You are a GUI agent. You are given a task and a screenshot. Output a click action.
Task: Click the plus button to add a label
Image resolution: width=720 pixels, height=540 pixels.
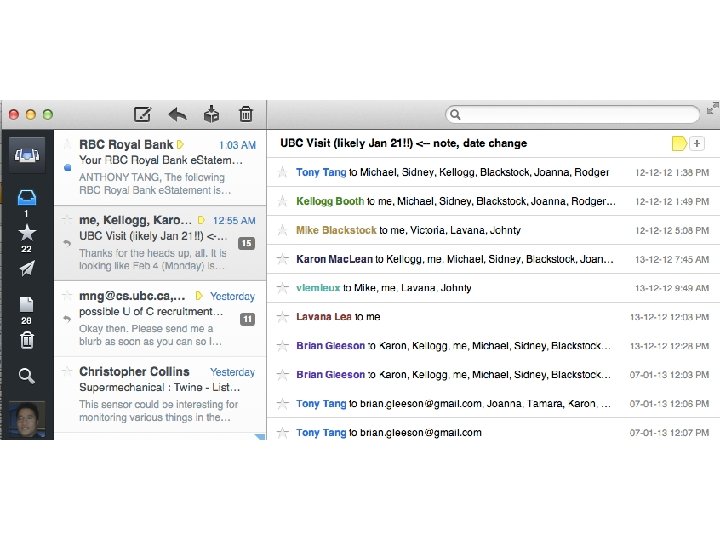click(697, 143)
